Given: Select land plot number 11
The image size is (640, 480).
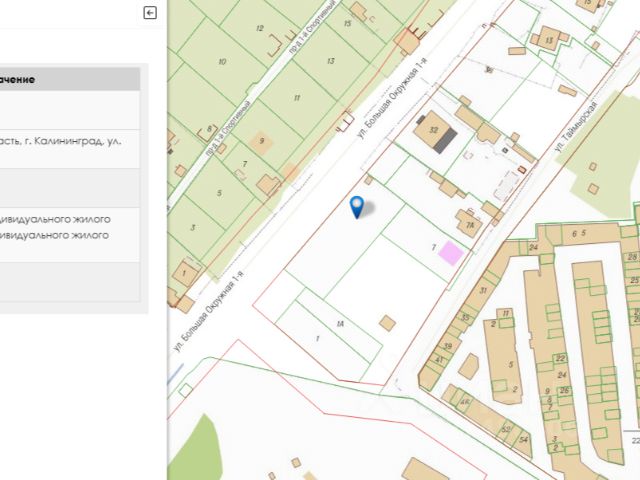Looking at the screenshot, I should [297, 98].
